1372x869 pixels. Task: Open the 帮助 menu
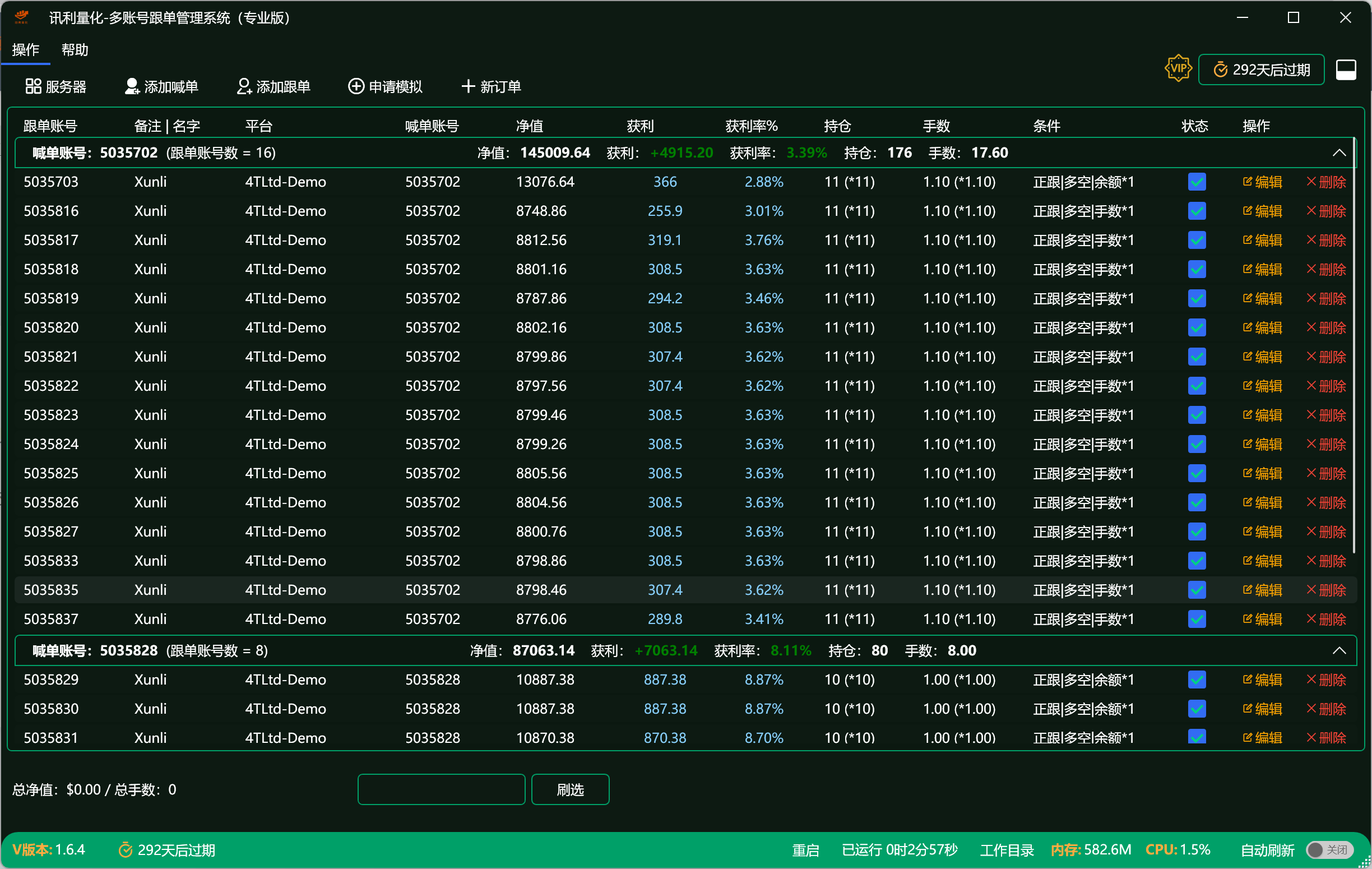click(75, 50)
